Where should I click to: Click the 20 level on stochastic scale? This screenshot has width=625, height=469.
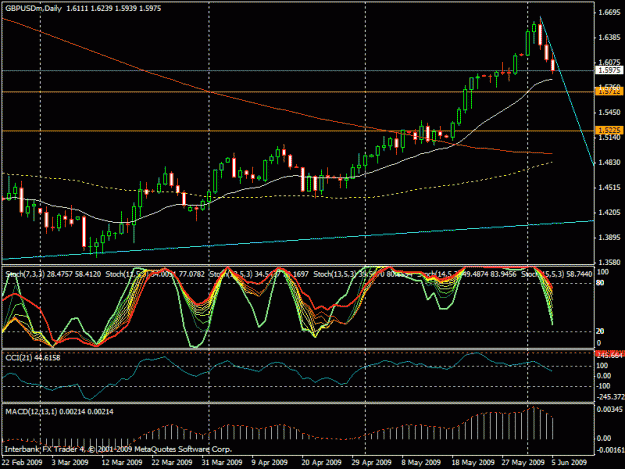[600, 331]
